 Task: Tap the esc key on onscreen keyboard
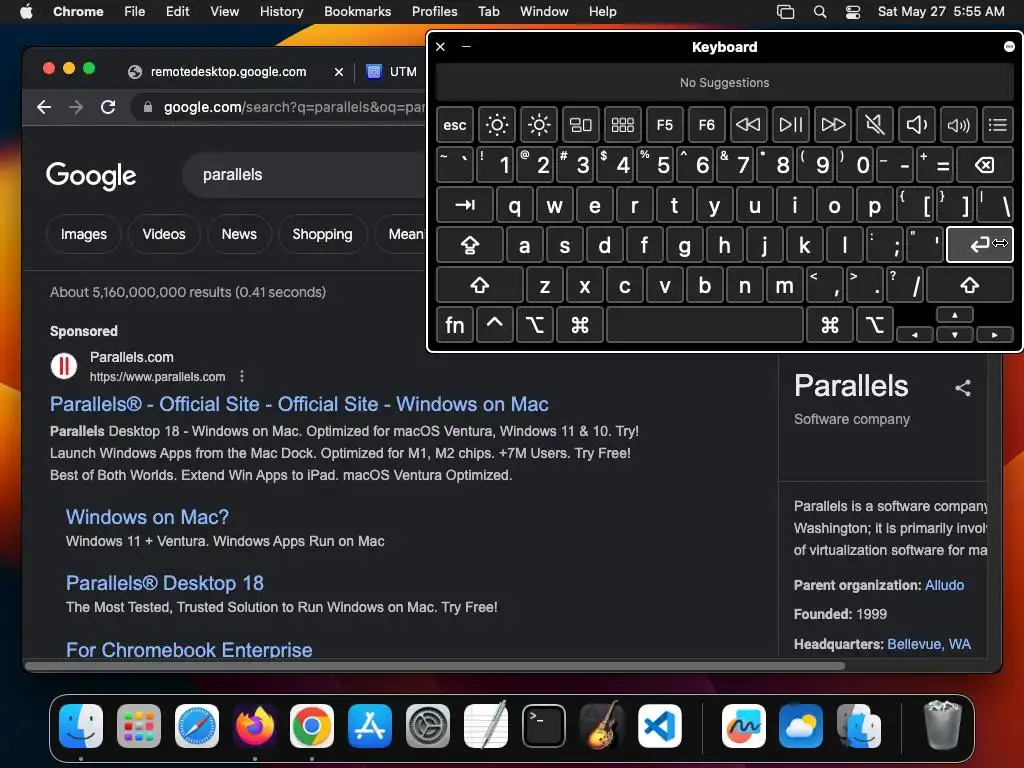click(x=455, y=125)
